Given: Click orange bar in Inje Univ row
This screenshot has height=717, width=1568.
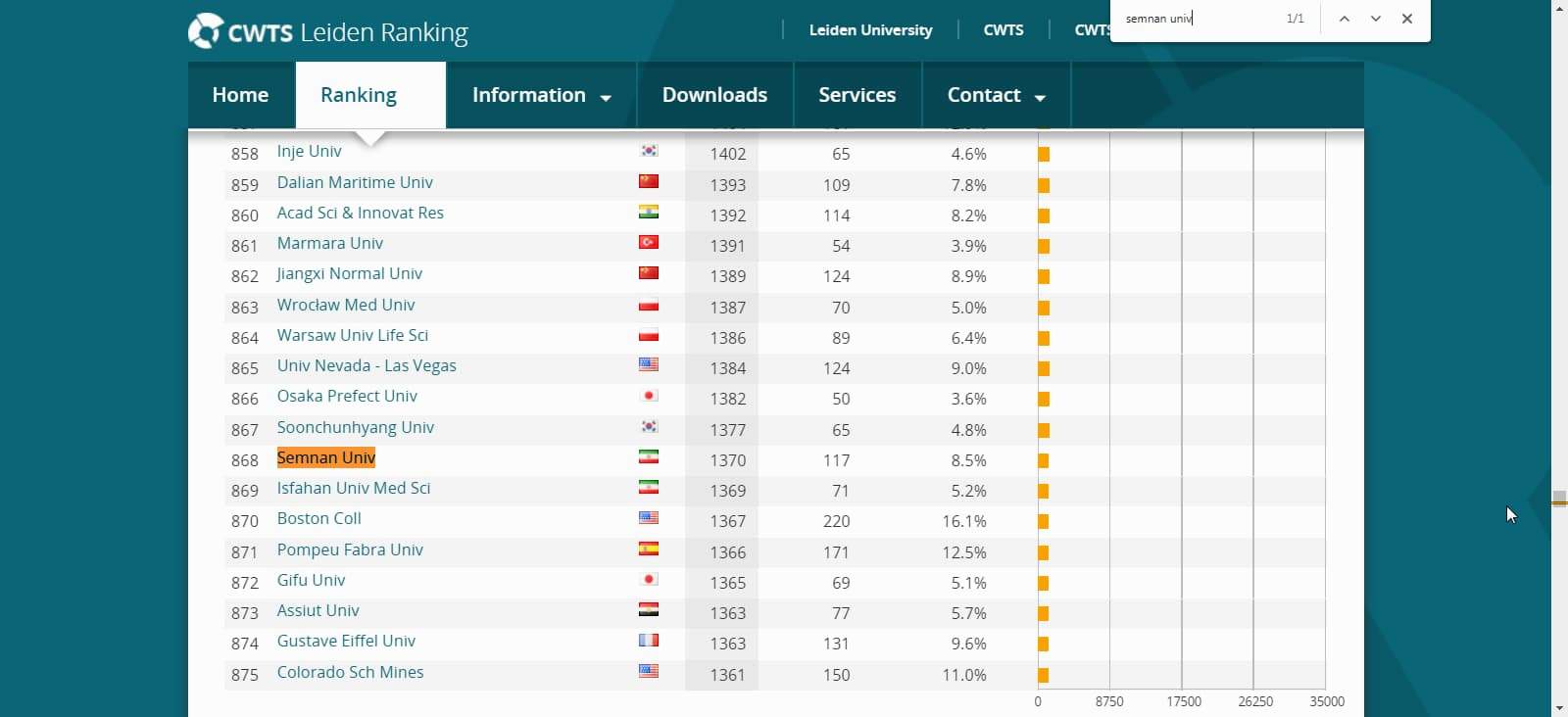Looking at the screenshot, I should [1044, 154].
